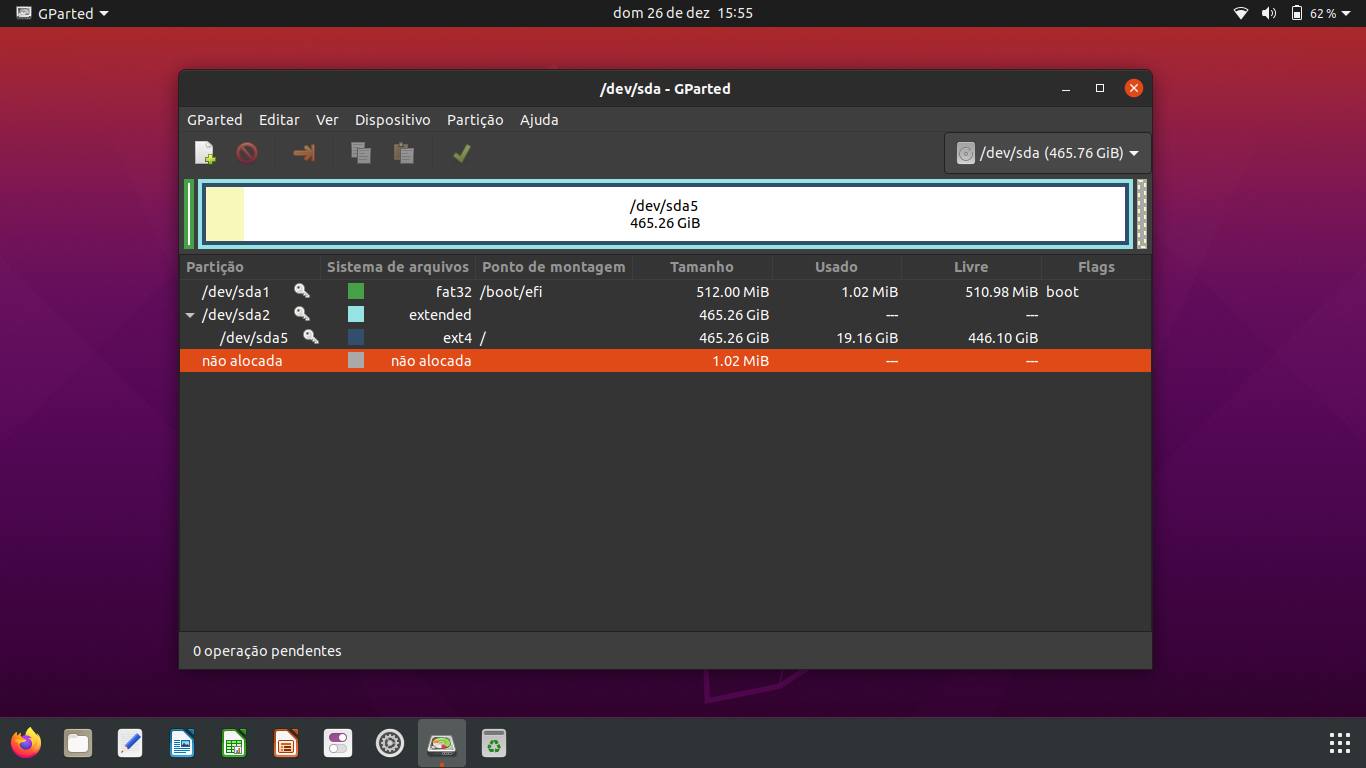Click the Tamanho column header
The height and width of the screenshot is (768, 1366).
coord(702,267)
